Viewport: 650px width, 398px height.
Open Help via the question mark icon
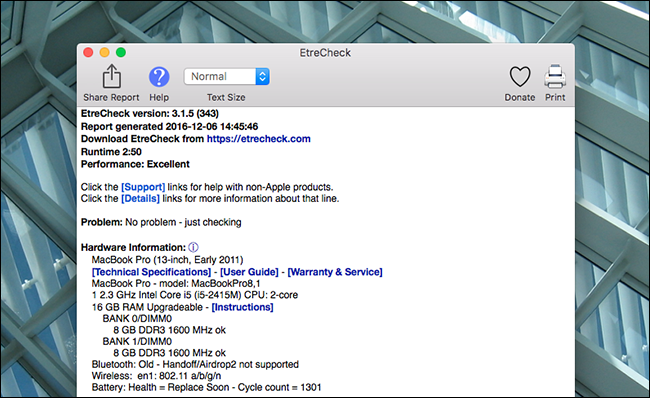pos(159,77)
